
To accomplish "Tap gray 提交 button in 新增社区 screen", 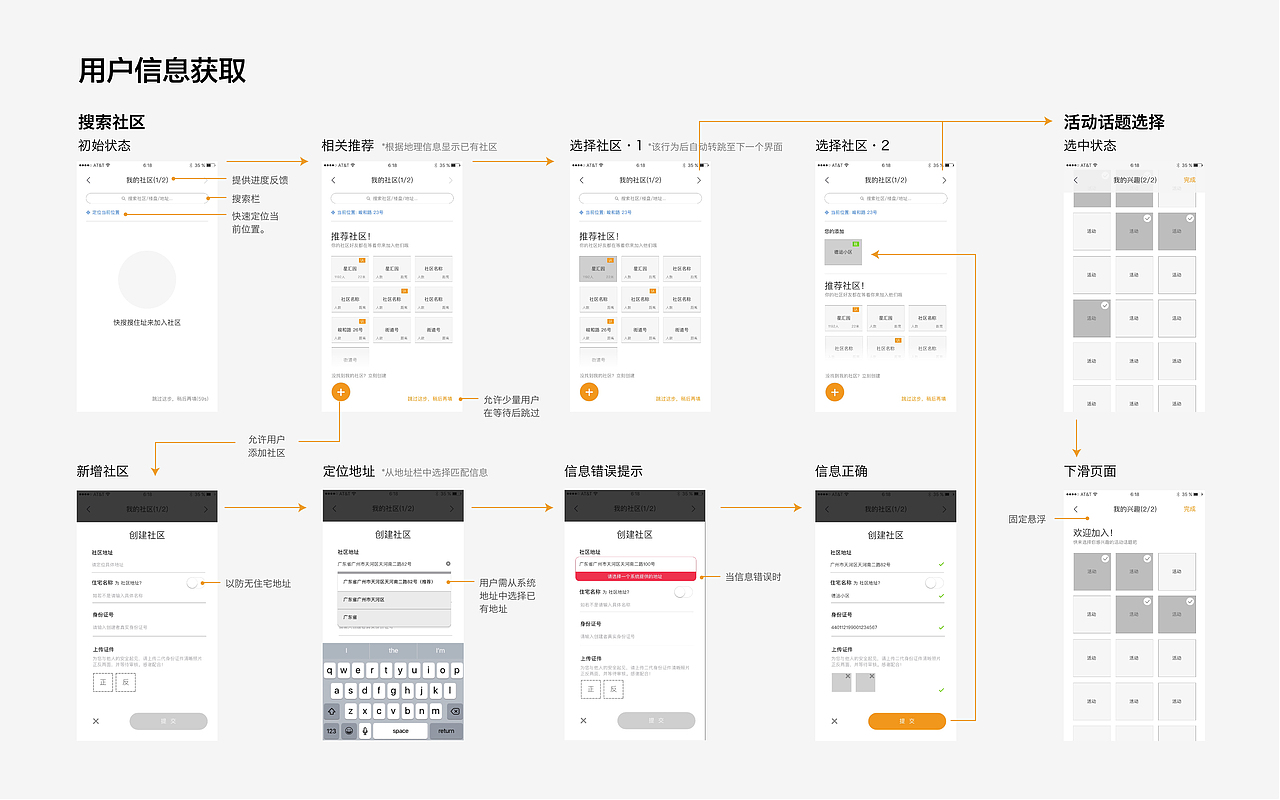I will [168, 721].
